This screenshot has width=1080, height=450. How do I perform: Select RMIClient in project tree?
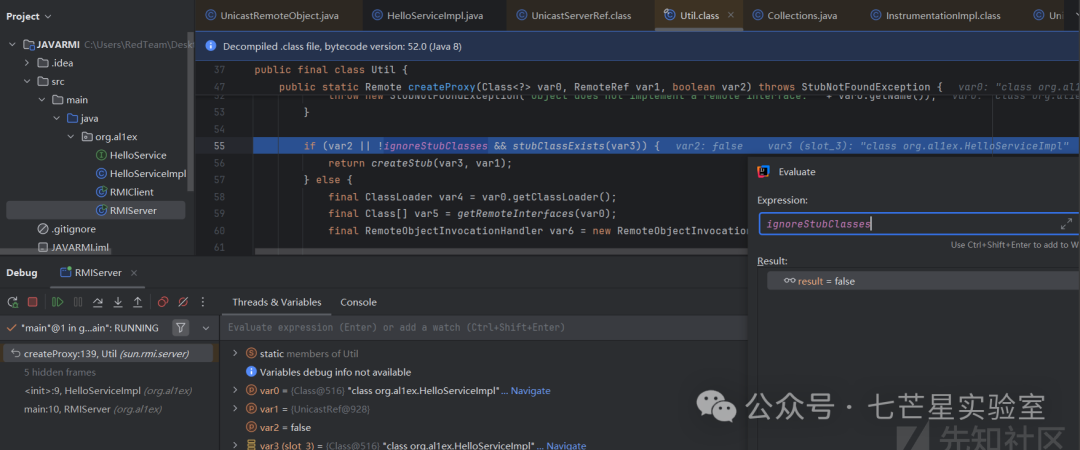125,192
